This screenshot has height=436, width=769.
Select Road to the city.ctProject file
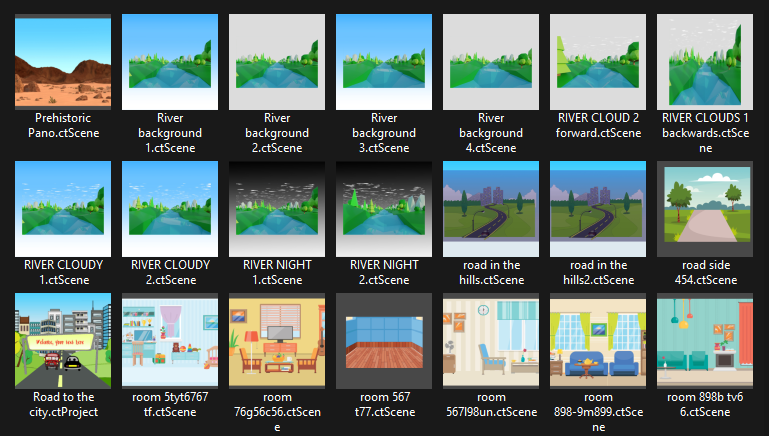(63, 341)
